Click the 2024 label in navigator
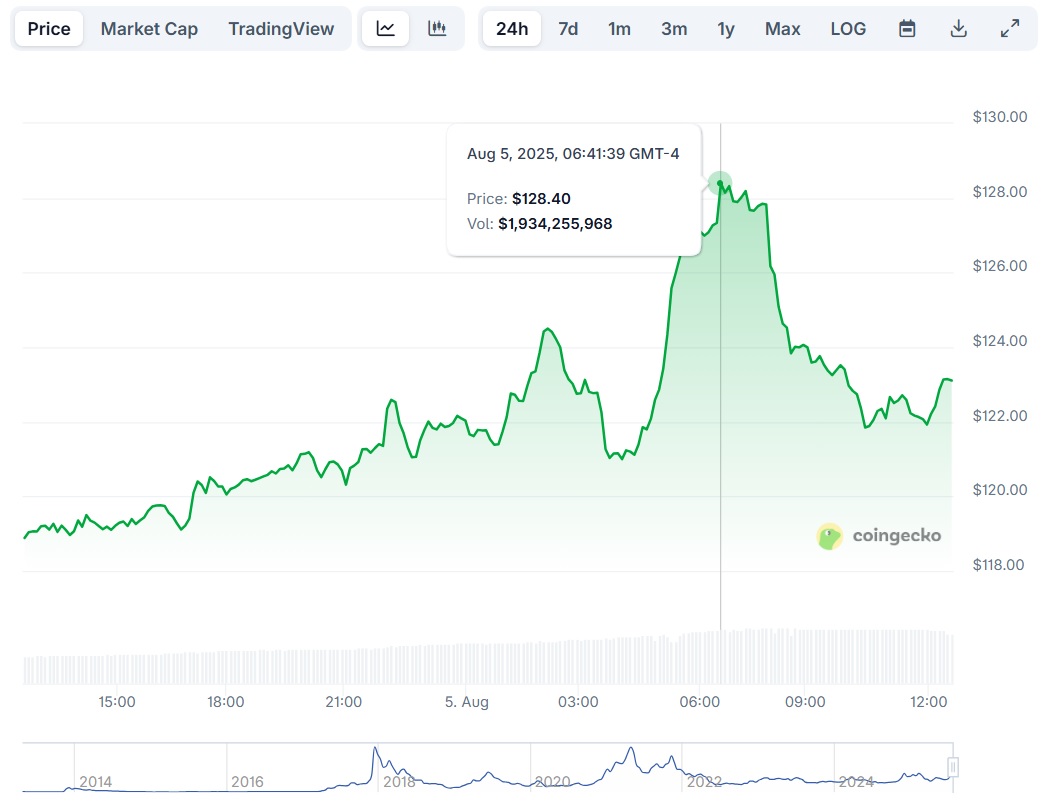This screenshot has height=808, width=1047. tap(856, 781)
